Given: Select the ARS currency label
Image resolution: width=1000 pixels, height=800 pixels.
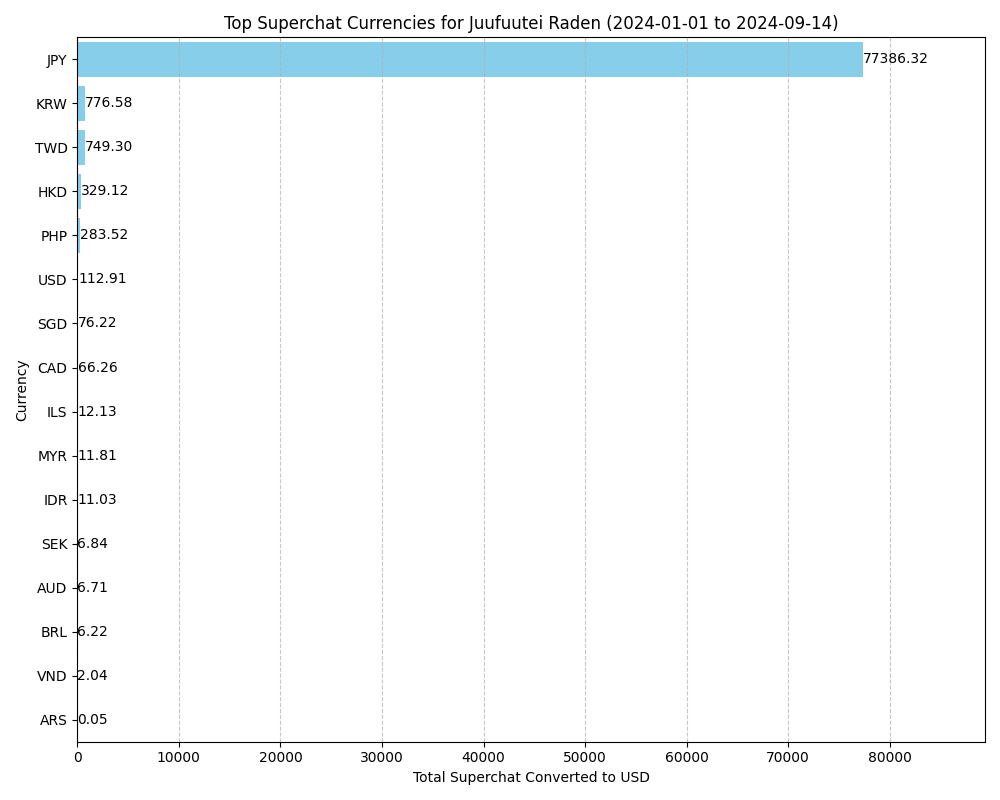Looking at the screenshot, I should (53, 720).
